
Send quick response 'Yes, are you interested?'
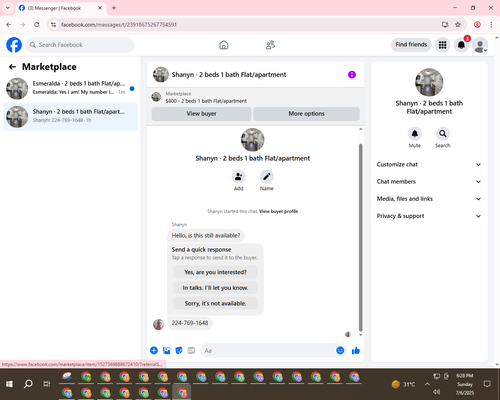pyautogui.click(x=215, y=272)
